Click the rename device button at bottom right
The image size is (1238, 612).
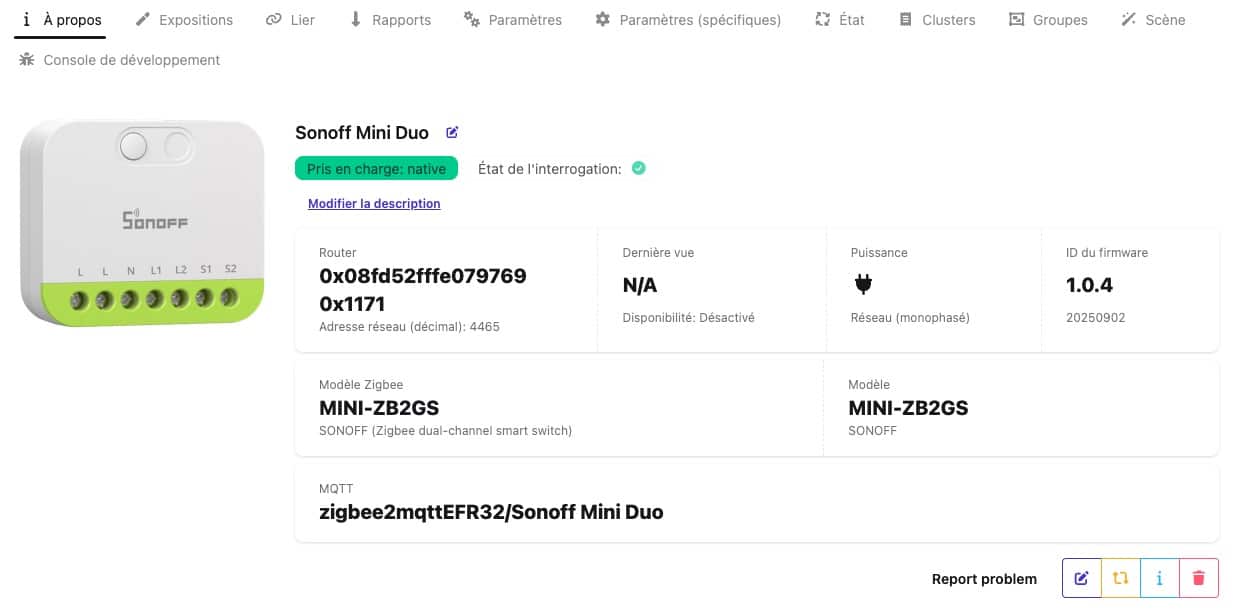pyautogui.click(x=1081, y=578)
